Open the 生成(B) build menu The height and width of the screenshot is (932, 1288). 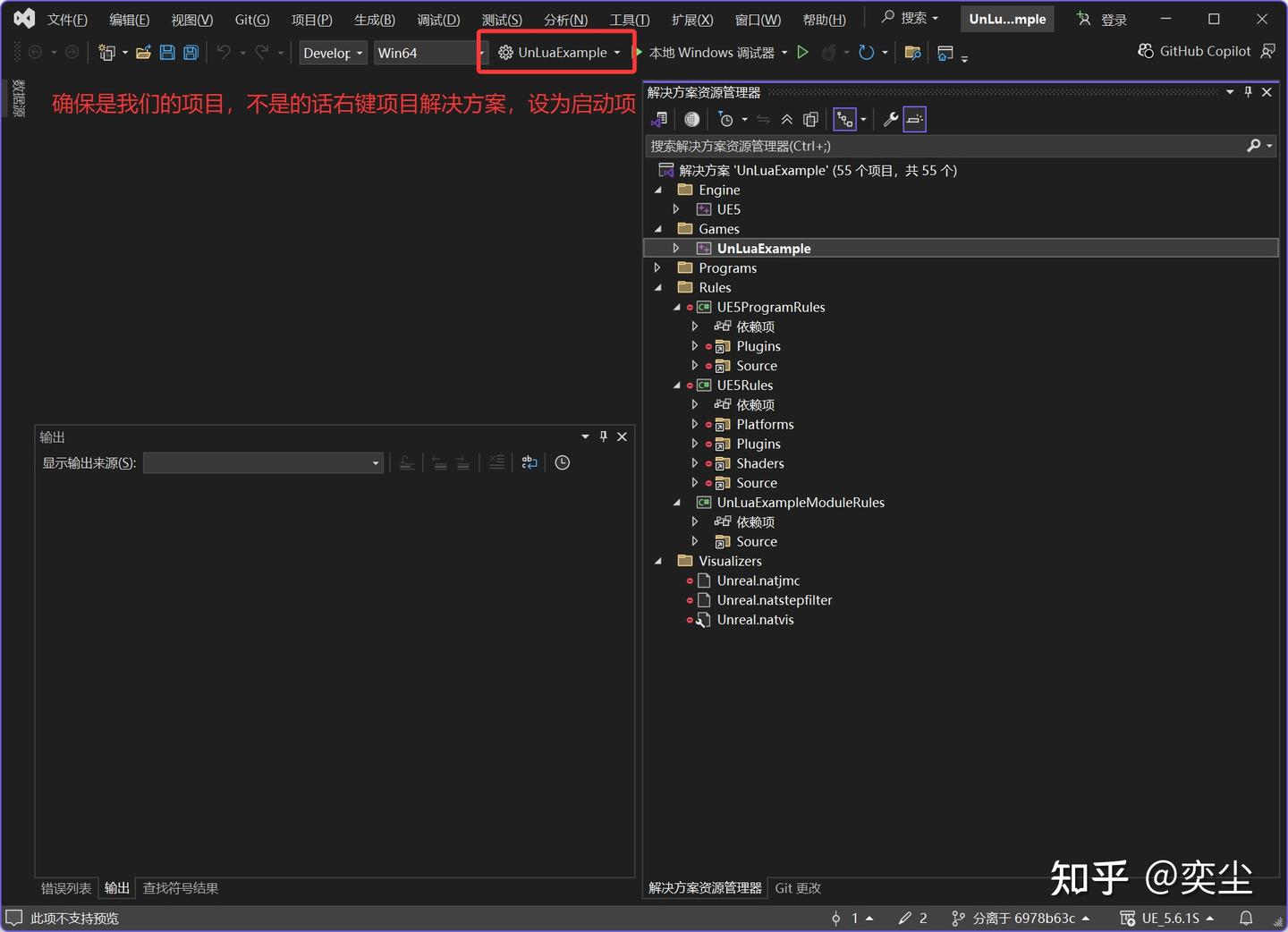375,20
